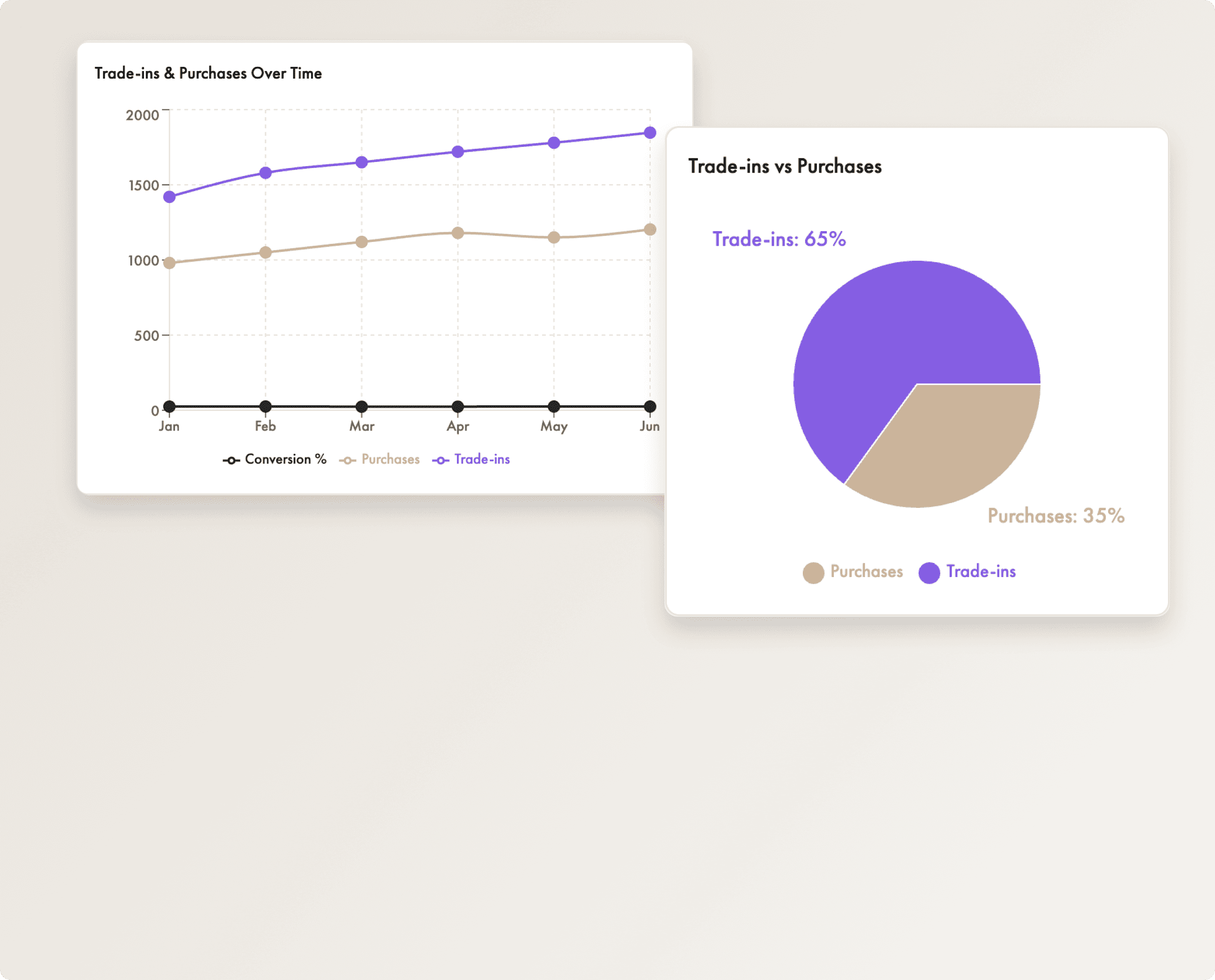Select the Feb Purchases data point
This screenshot has height=980, width=1215.
[x=265, y=252]
